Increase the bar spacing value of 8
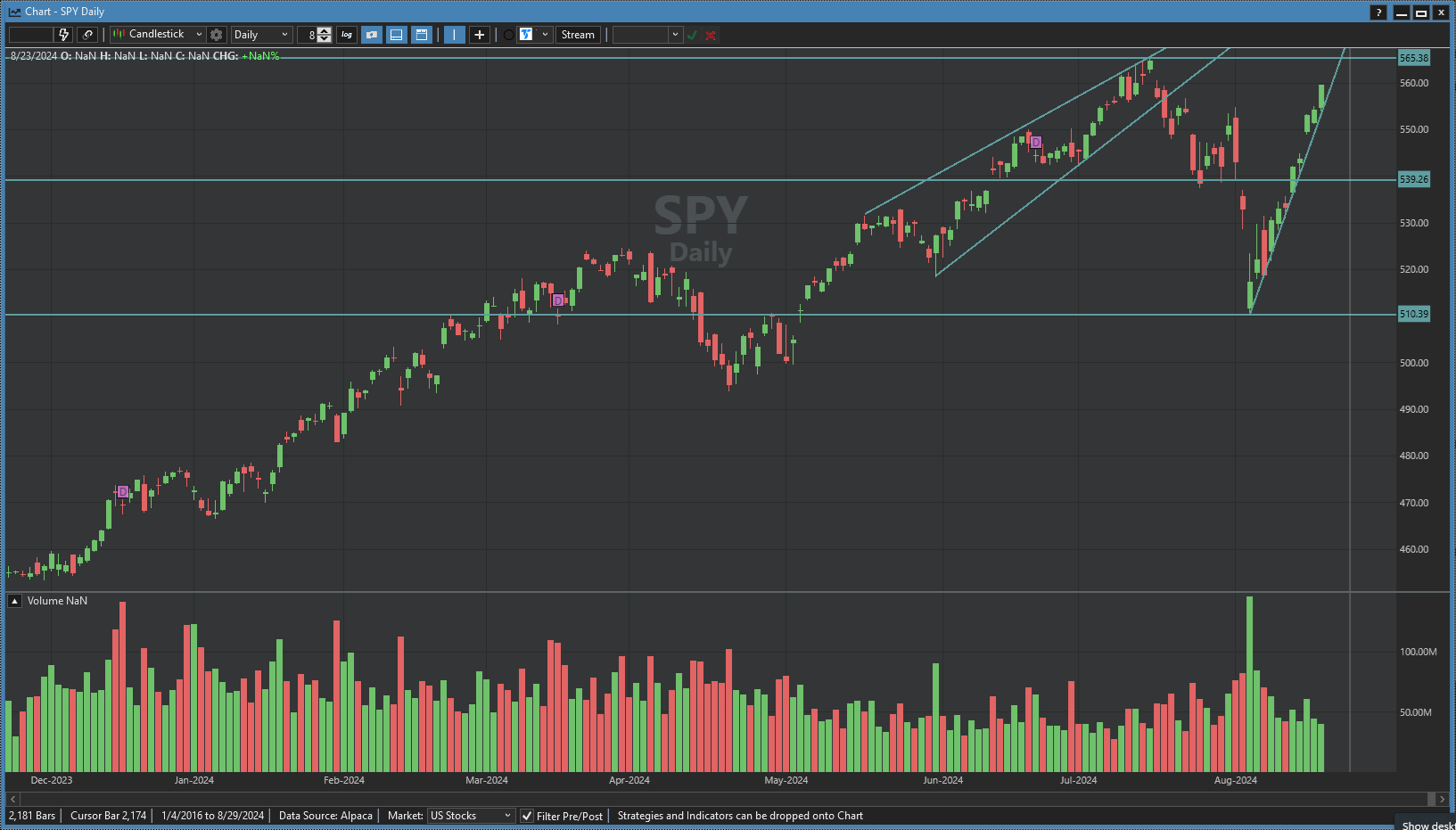Viewport: 1456px width, 830px height. [325, 31]
